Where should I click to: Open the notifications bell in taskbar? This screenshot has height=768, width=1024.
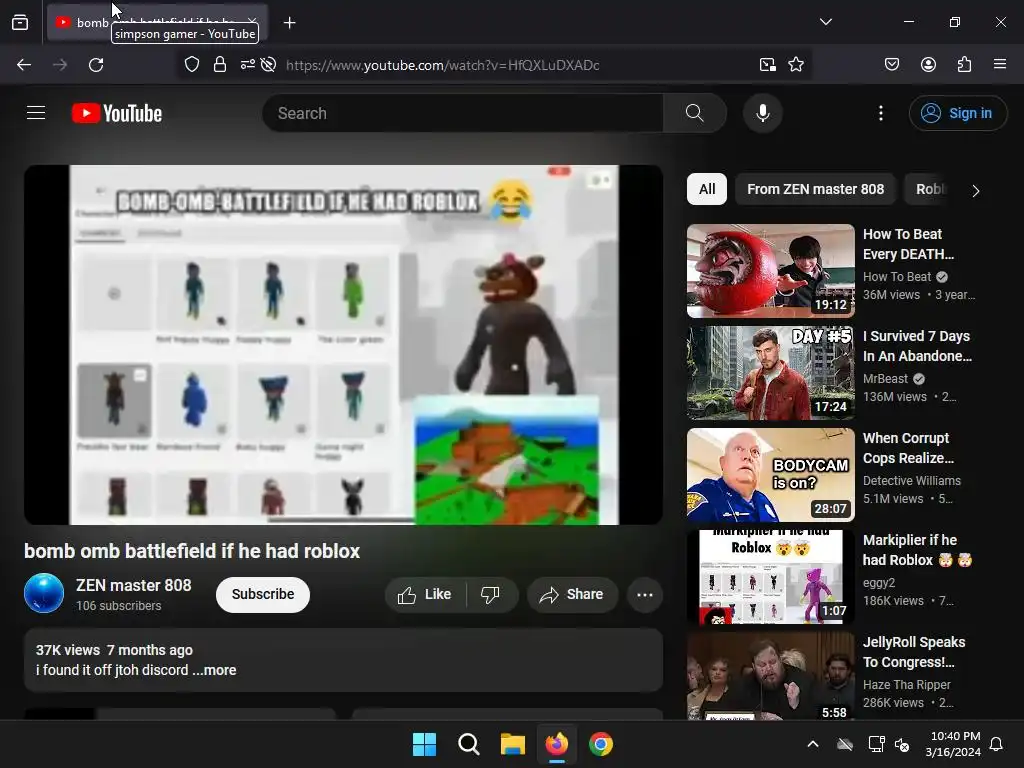click(x=997, y=744)
